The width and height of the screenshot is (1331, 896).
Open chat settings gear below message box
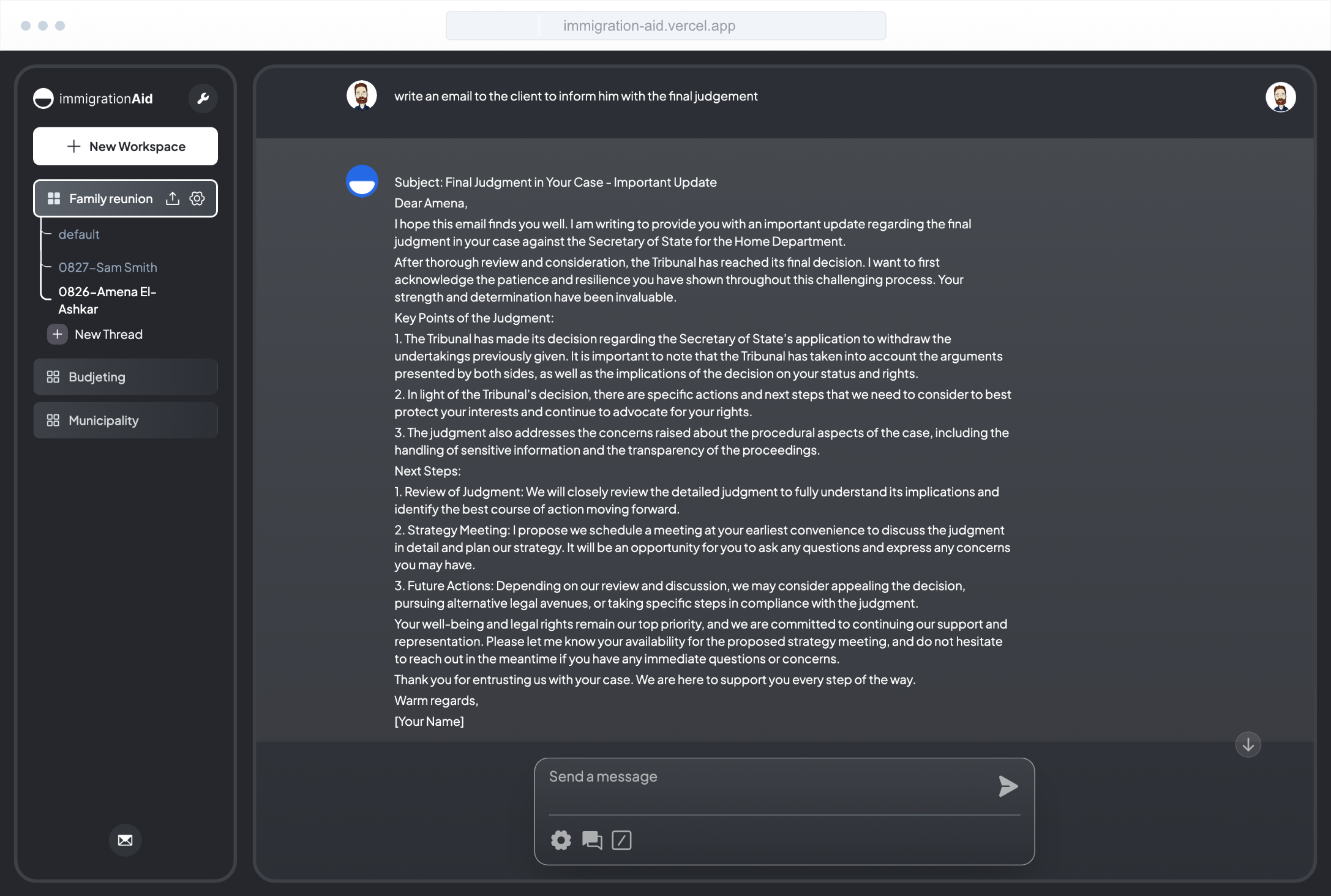point(561,840)
